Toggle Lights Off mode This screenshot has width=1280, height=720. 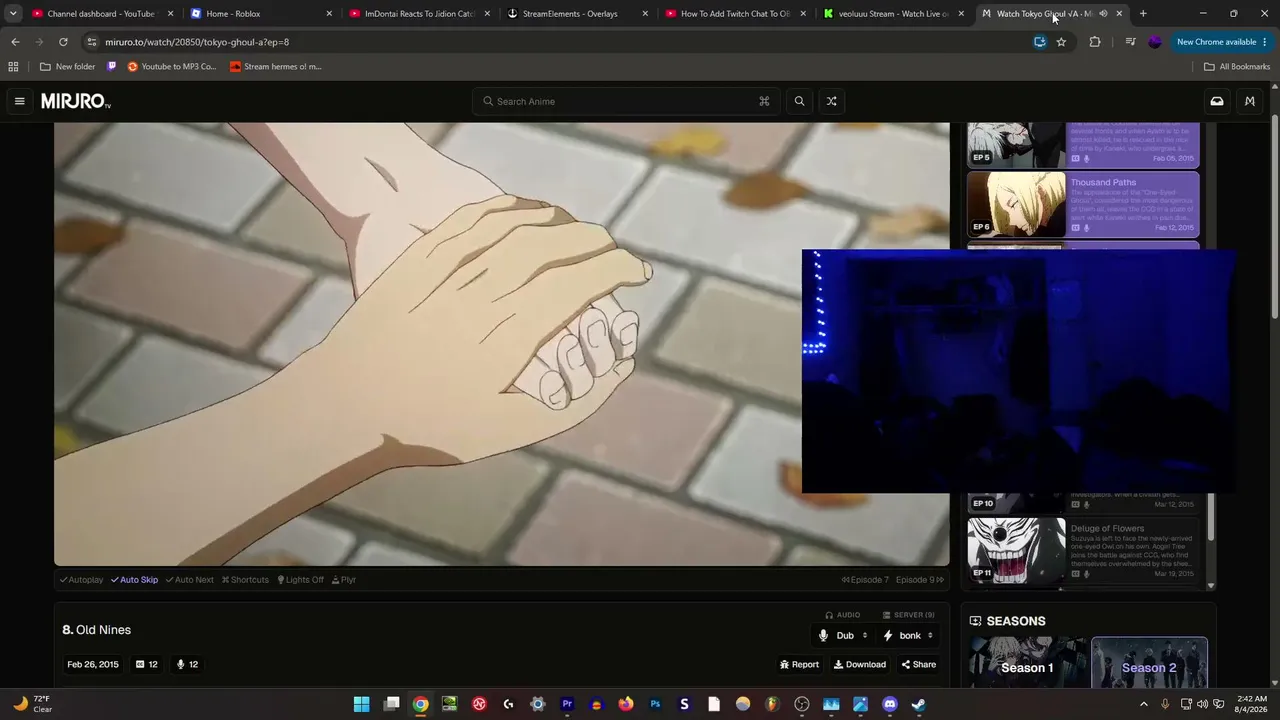click(300, 580)
